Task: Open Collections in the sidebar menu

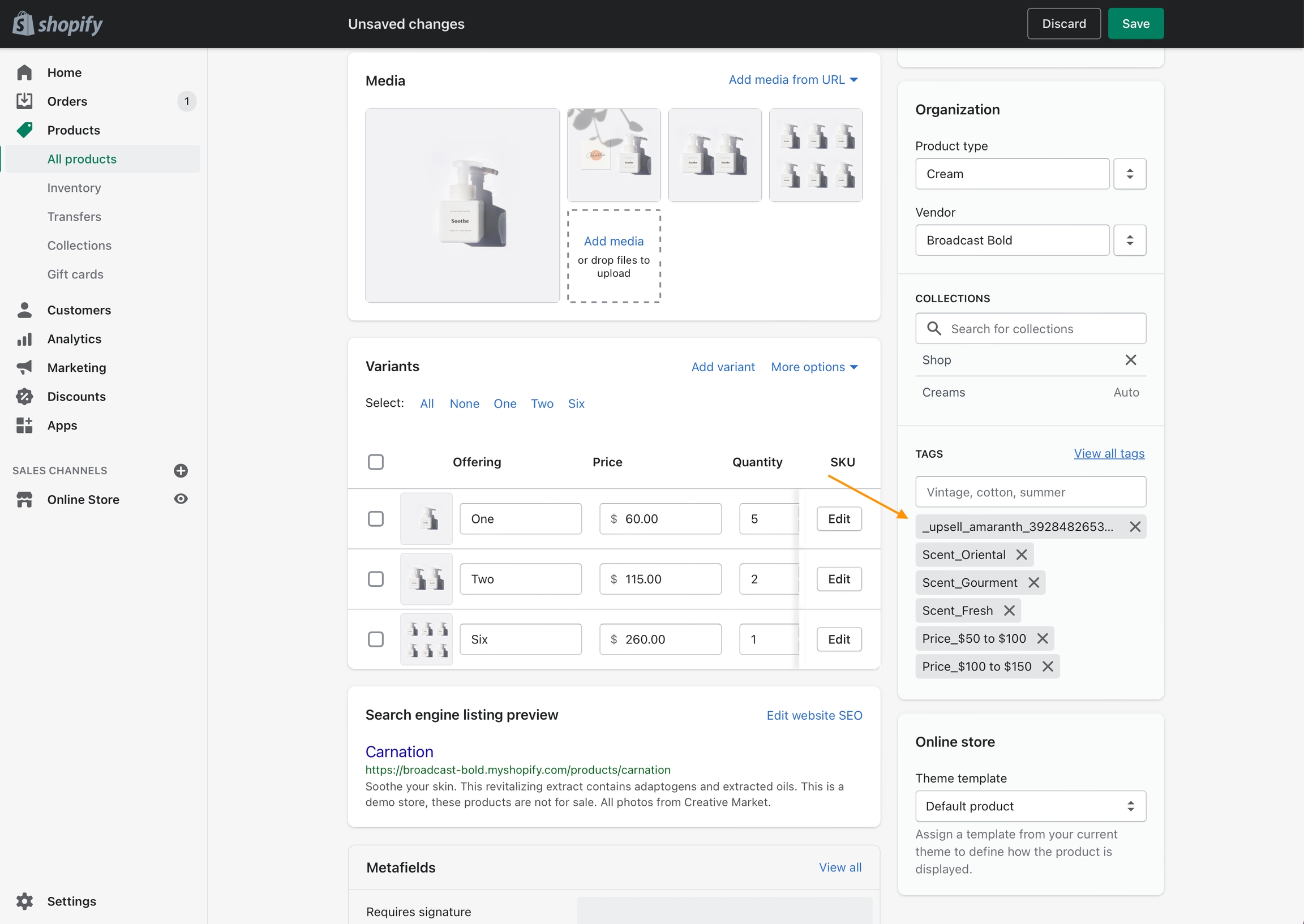Action: click(79, 245)
